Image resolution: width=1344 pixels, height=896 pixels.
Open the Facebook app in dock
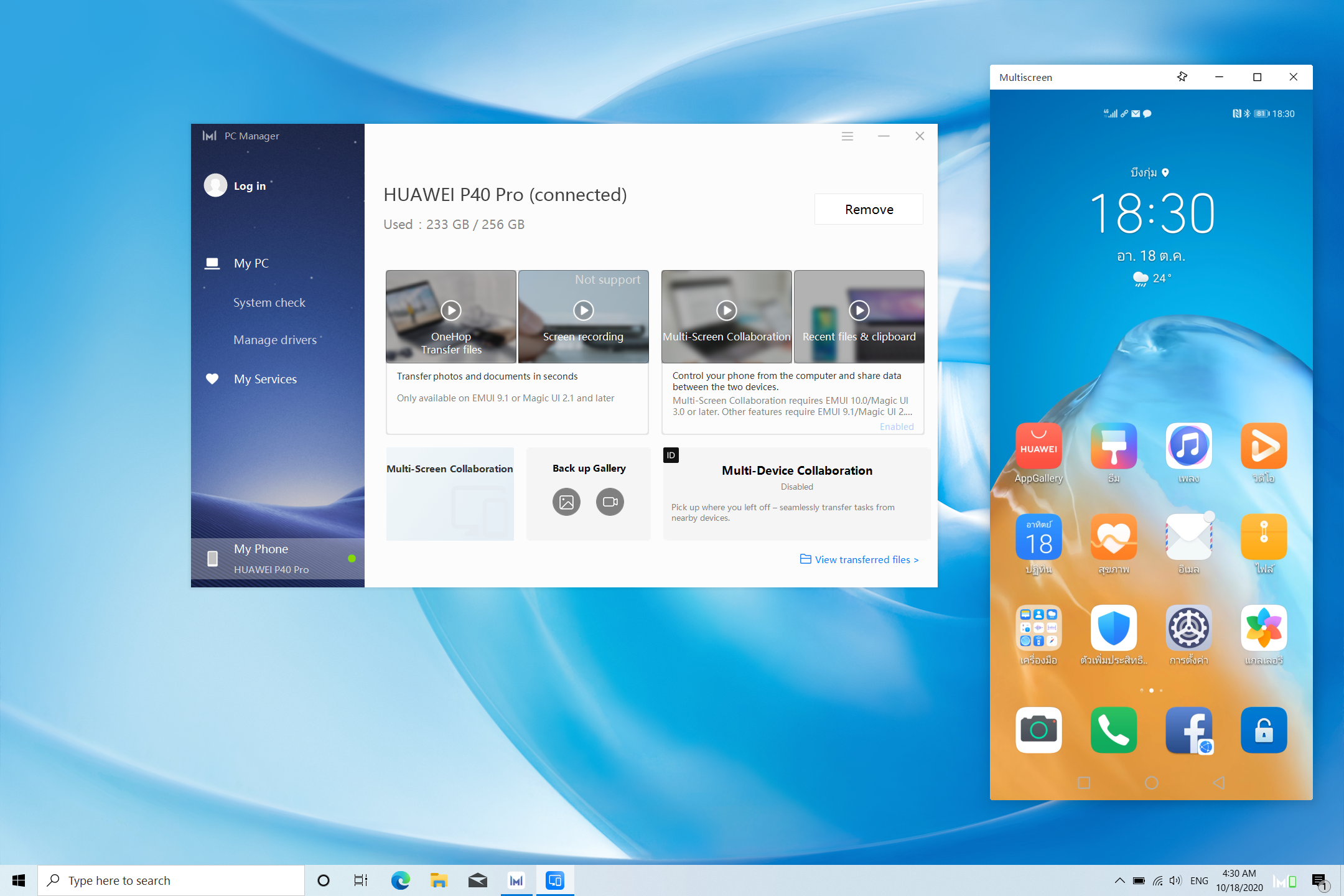pos(1188,730)
